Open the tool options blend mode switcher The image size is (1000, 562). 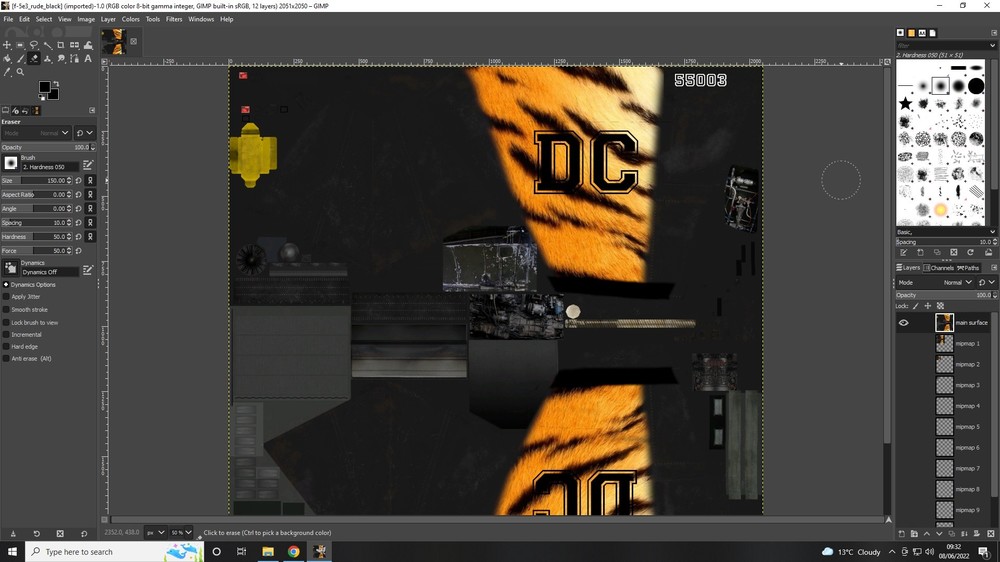coord(85,133)
